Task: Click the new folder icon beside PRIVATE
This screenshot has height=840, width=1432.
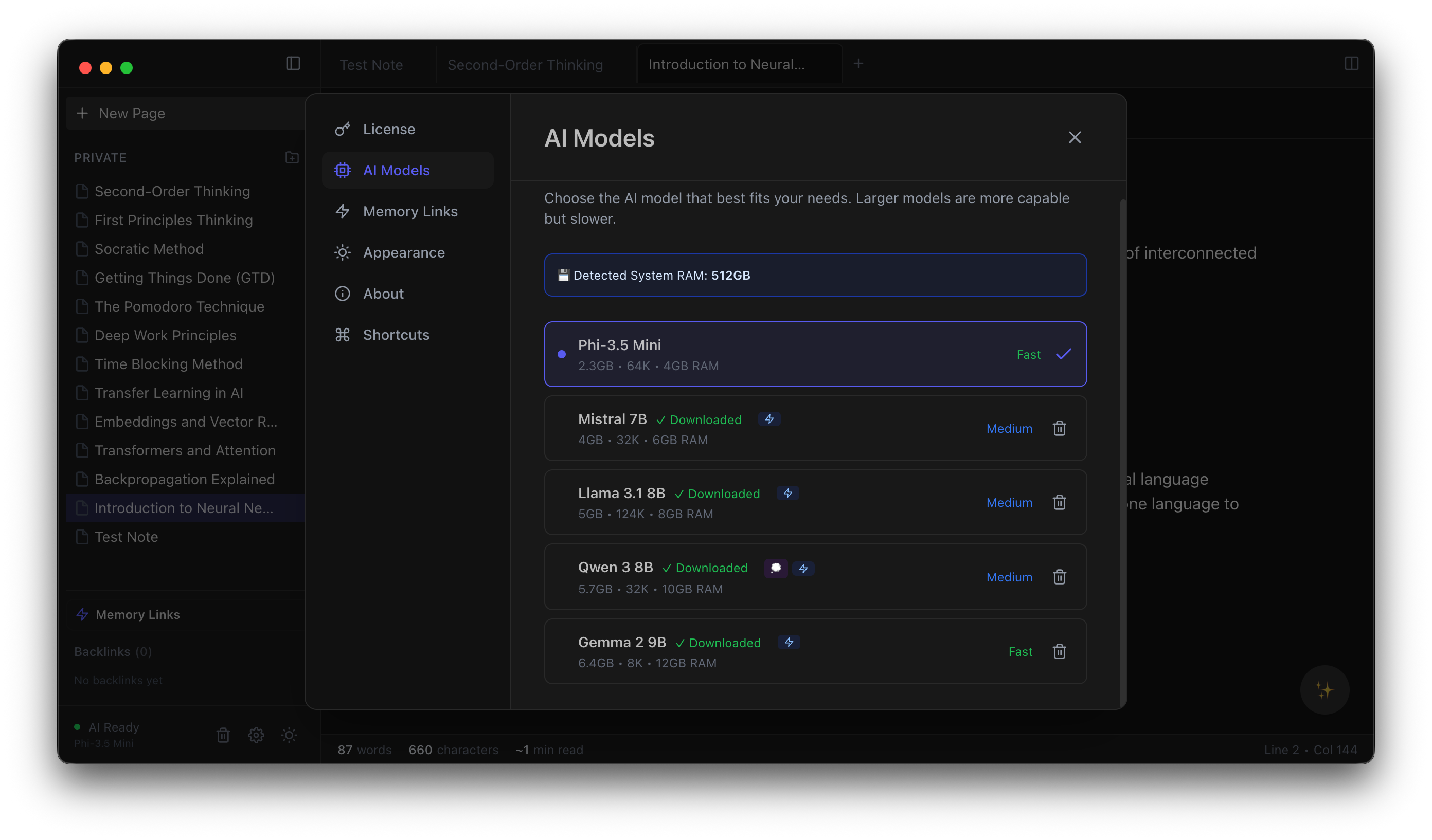Action: (292, 157)
